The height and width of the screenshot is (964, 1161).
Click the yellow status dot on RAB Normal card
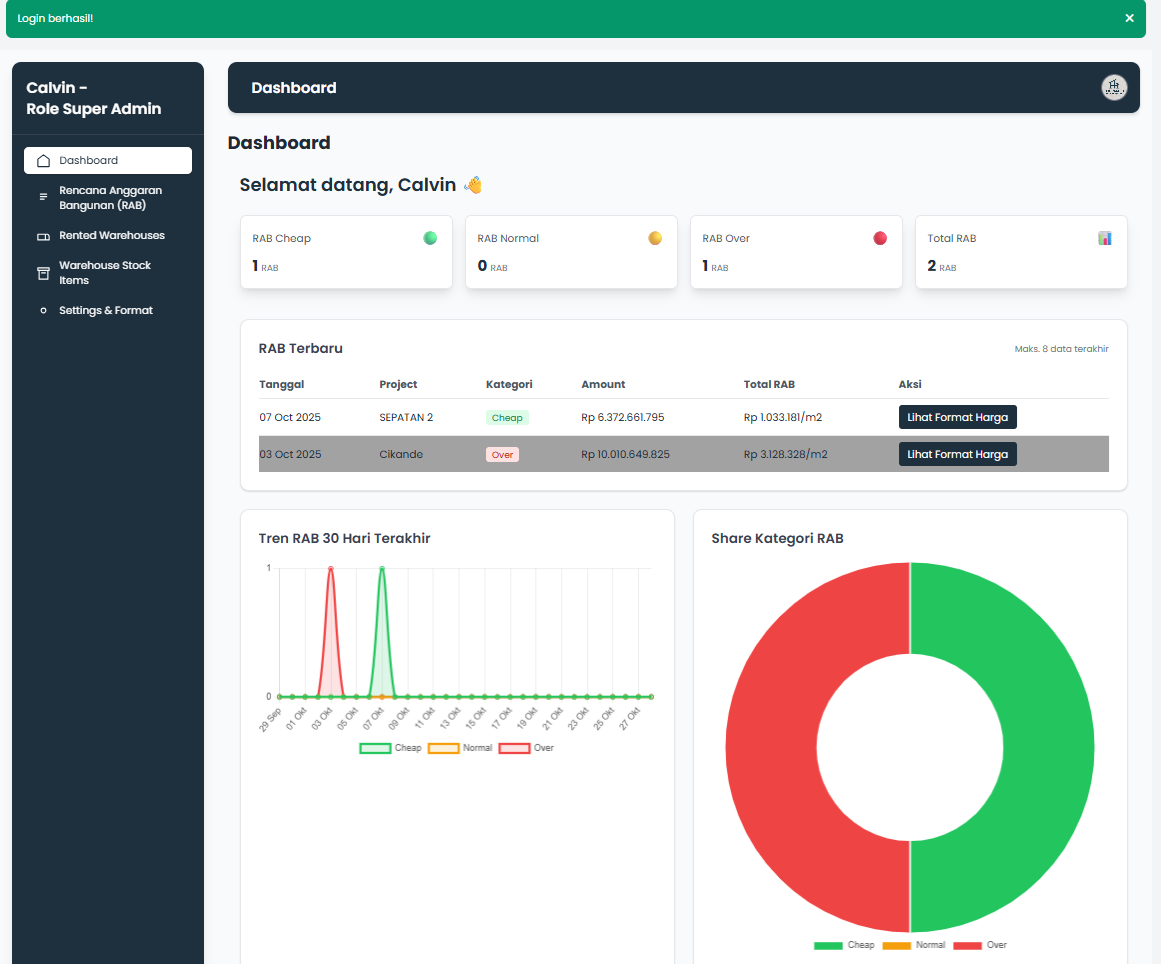click(x=655, y=238)
